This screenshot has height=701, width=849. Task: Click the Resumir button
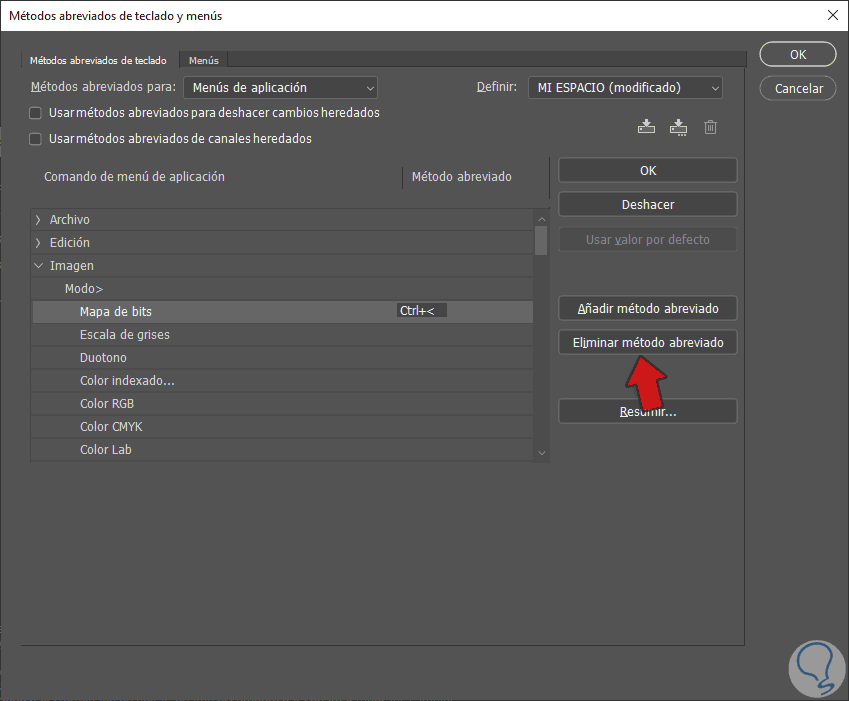pyautogui.click(x=648, y=412)
